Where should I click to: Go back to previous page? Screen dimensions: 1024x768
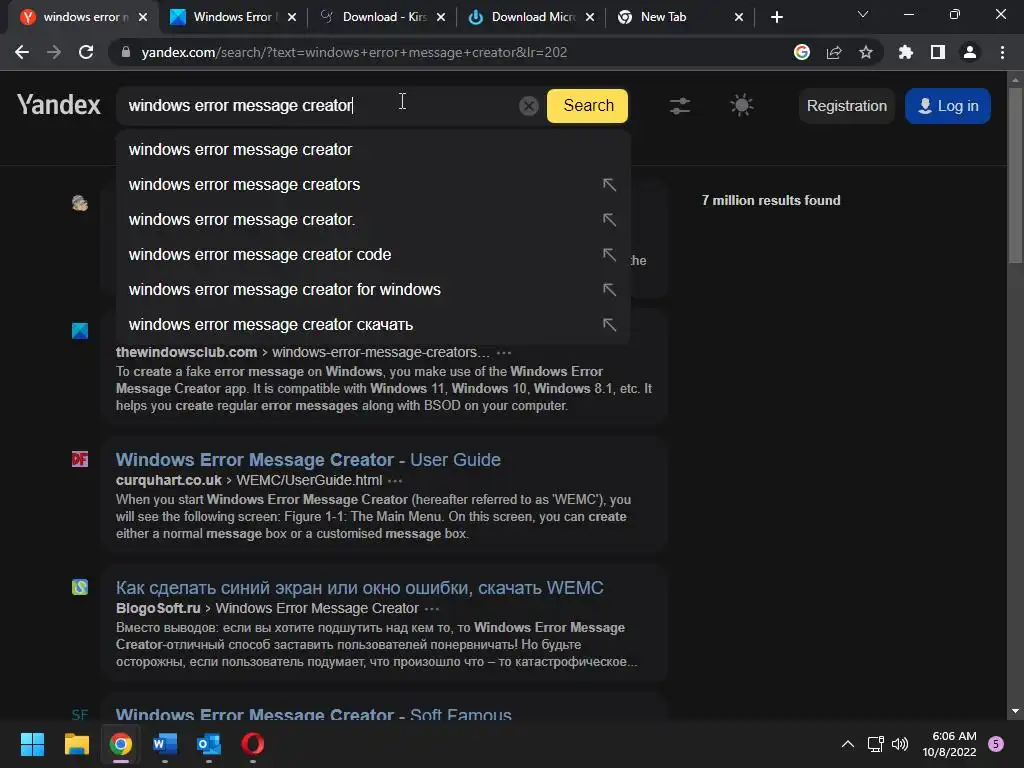point(22,52)
